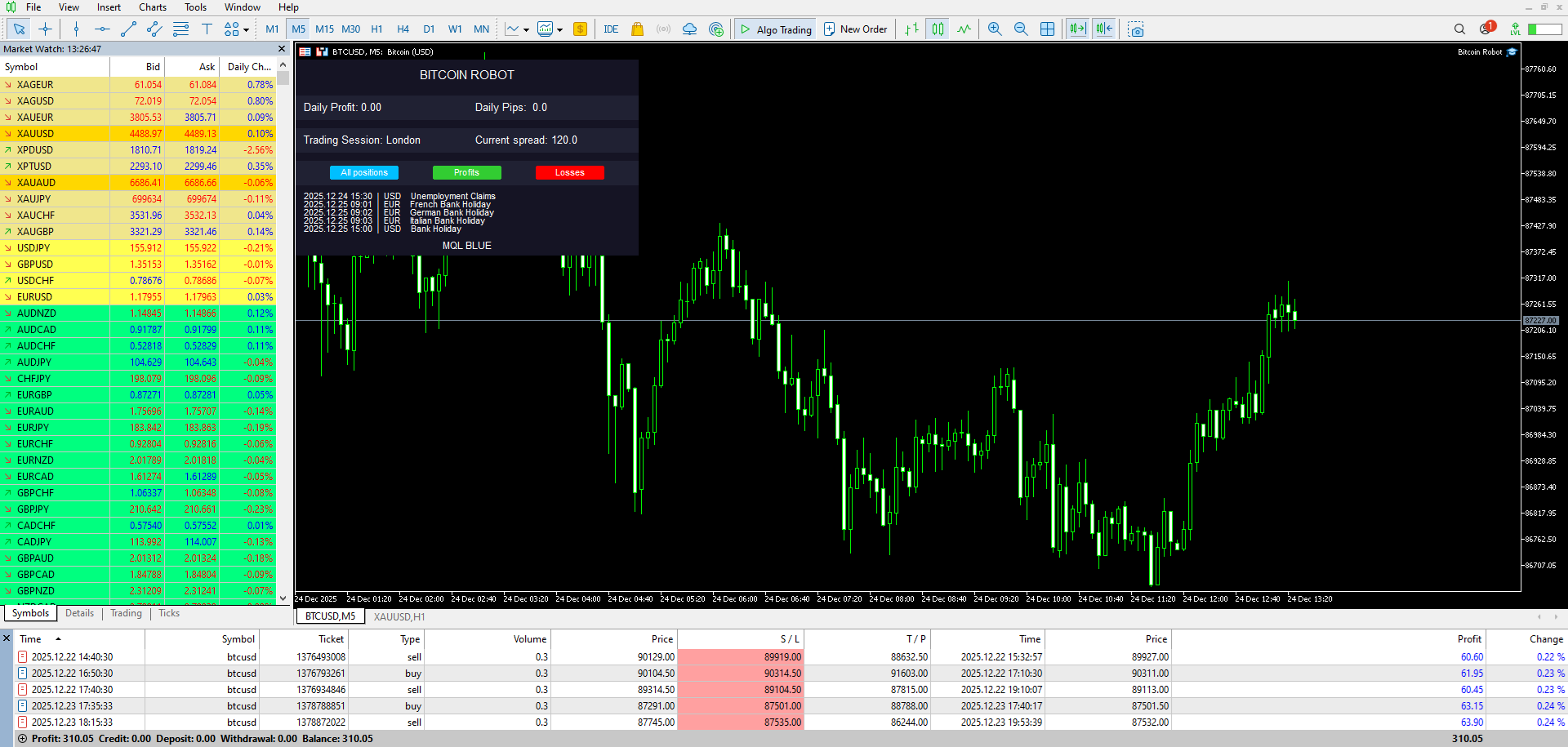Open the Signals icon
Viewport: 1568px width, 747px height.
[x=663, y=29]
